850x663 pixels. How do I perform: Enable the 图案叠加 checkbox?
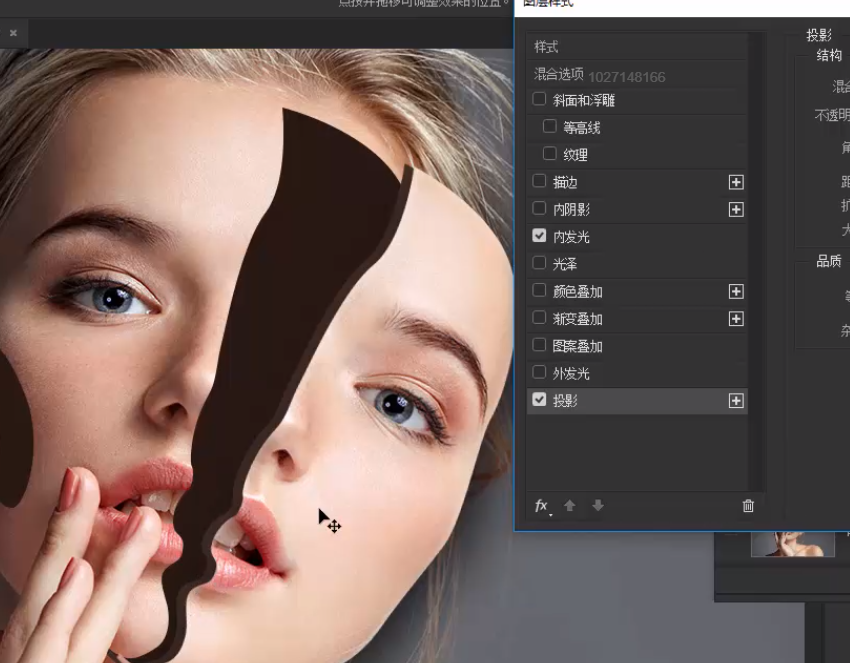pos(539,345)
